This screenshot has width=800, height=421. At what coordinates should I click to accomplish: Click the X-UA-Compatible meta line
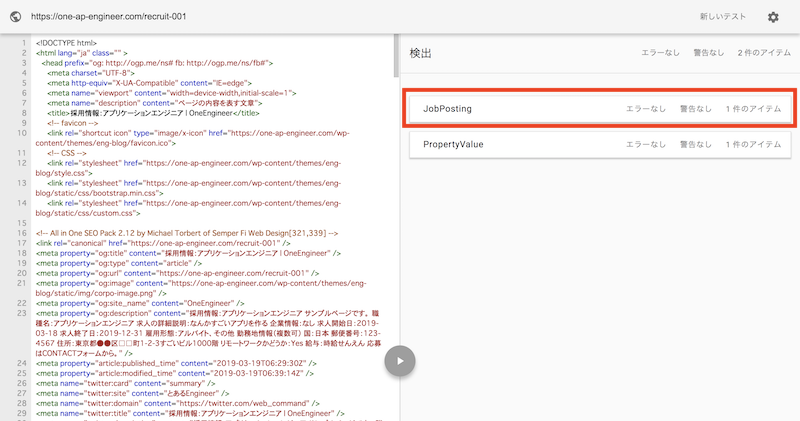pyautogui.click(x=149, y=83)
